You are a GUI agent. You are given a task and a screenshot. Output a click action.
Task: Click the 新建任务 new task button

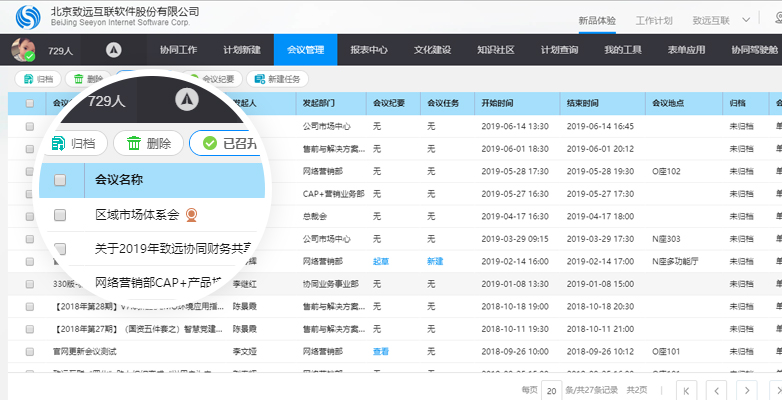(277, 78)
